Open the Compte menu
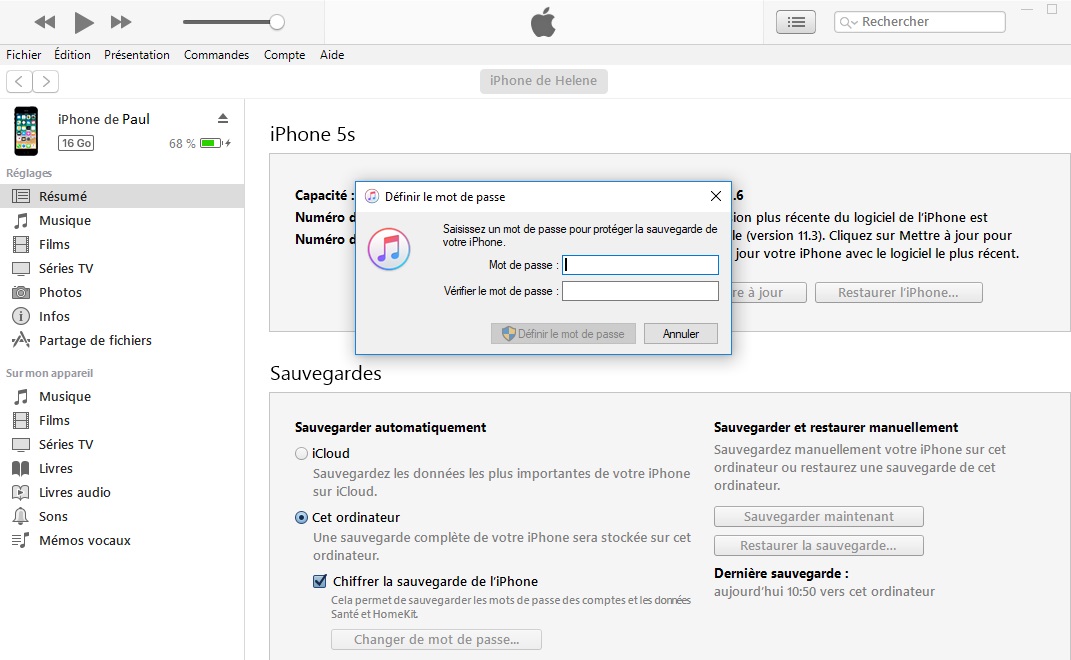 pos(284,55)
